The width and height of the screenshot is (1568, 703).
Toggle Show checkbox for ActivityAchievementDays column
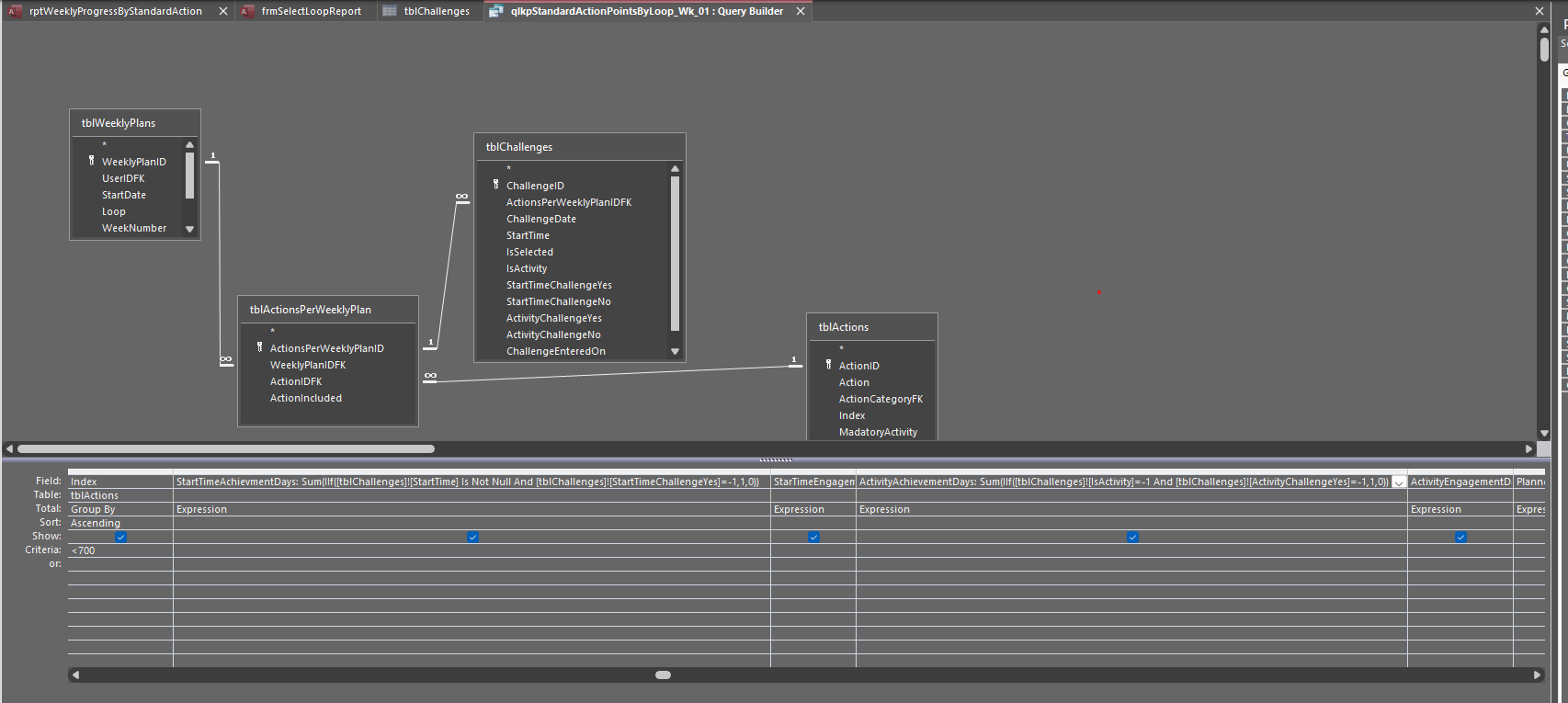(1132, 537)
